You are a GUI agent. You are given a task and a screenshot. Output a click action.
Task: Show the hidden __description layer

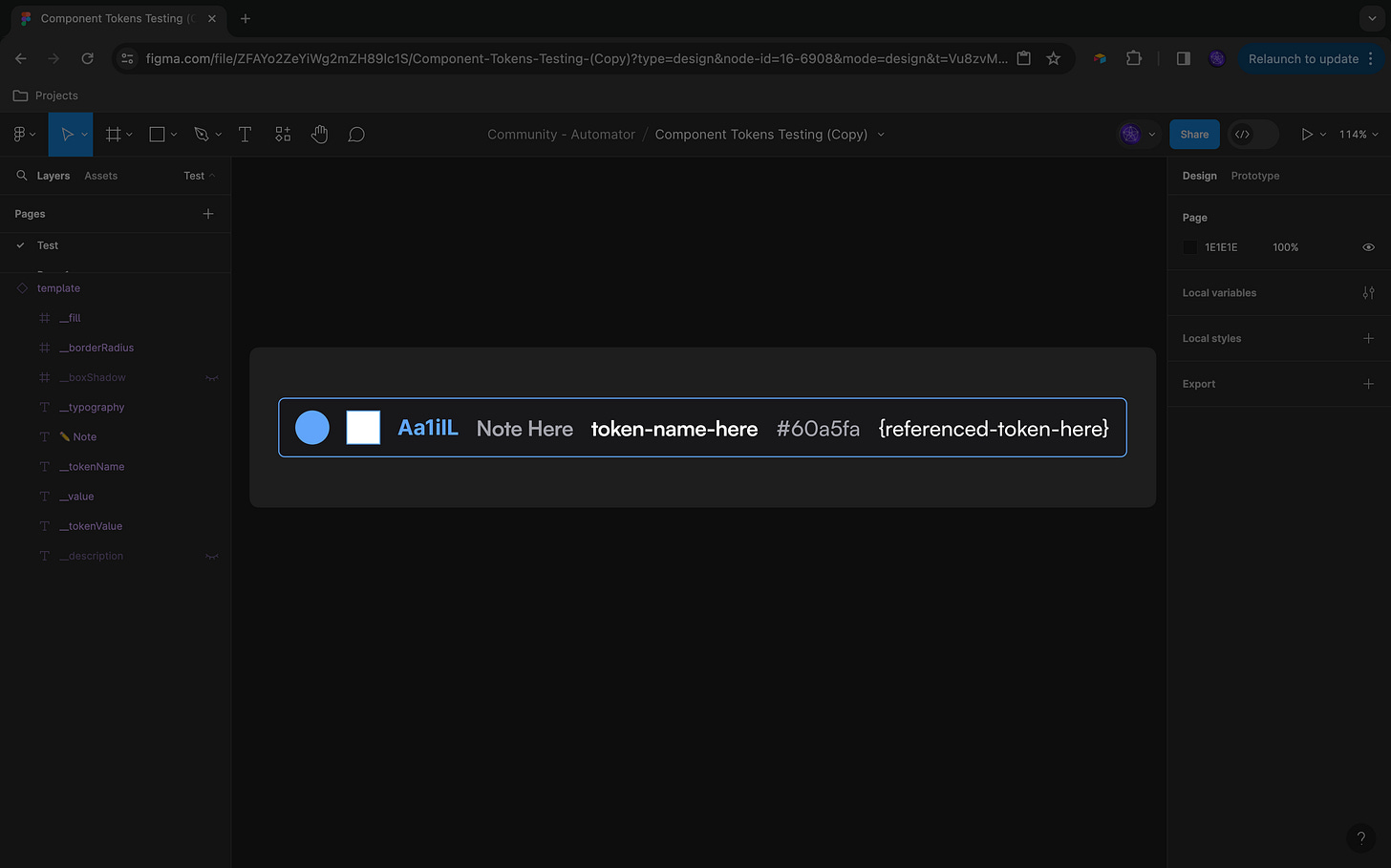pyautogui.click(x=212, y=557)
